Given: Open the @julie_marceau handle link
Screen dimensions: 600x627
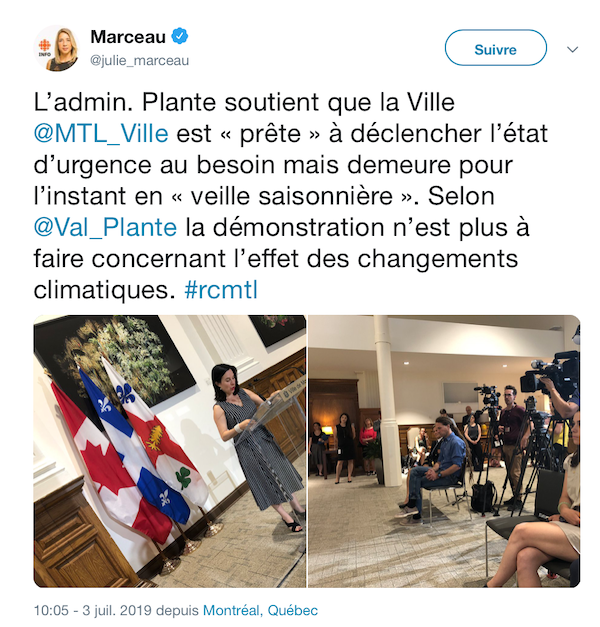Looking at the screenshot, I should point(140,60).
